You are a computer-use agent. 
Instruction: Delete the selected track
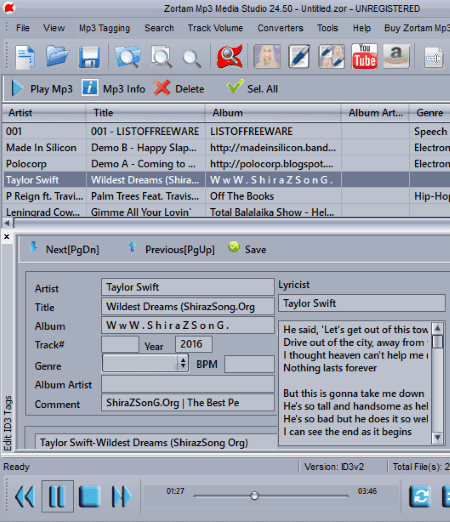click(179, 89)
